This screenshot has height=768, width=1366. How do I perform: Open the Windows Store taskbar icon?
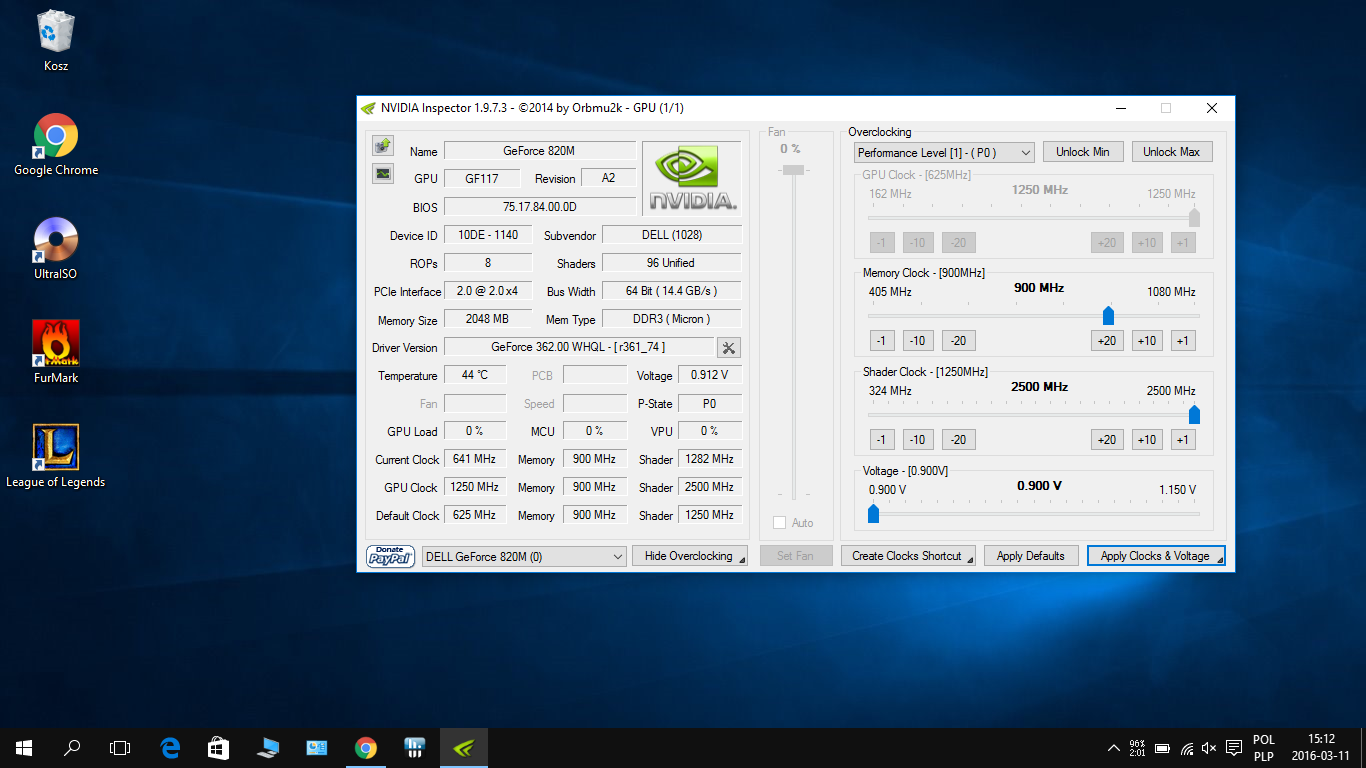[x=218, y=748]
